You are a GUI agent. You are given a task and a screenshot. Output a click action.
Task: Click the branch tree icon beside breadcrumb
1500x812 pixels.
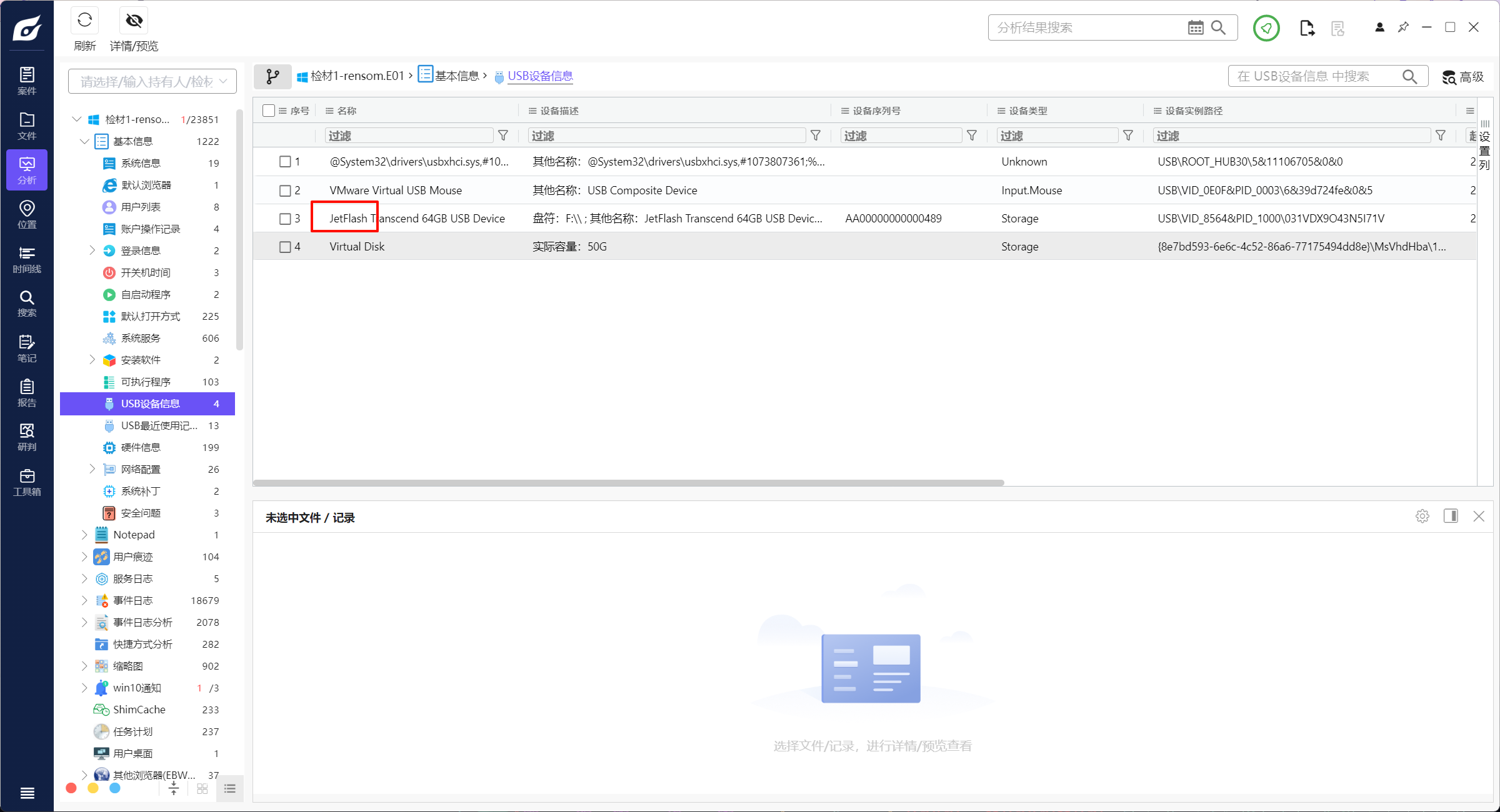pos(272,76)
